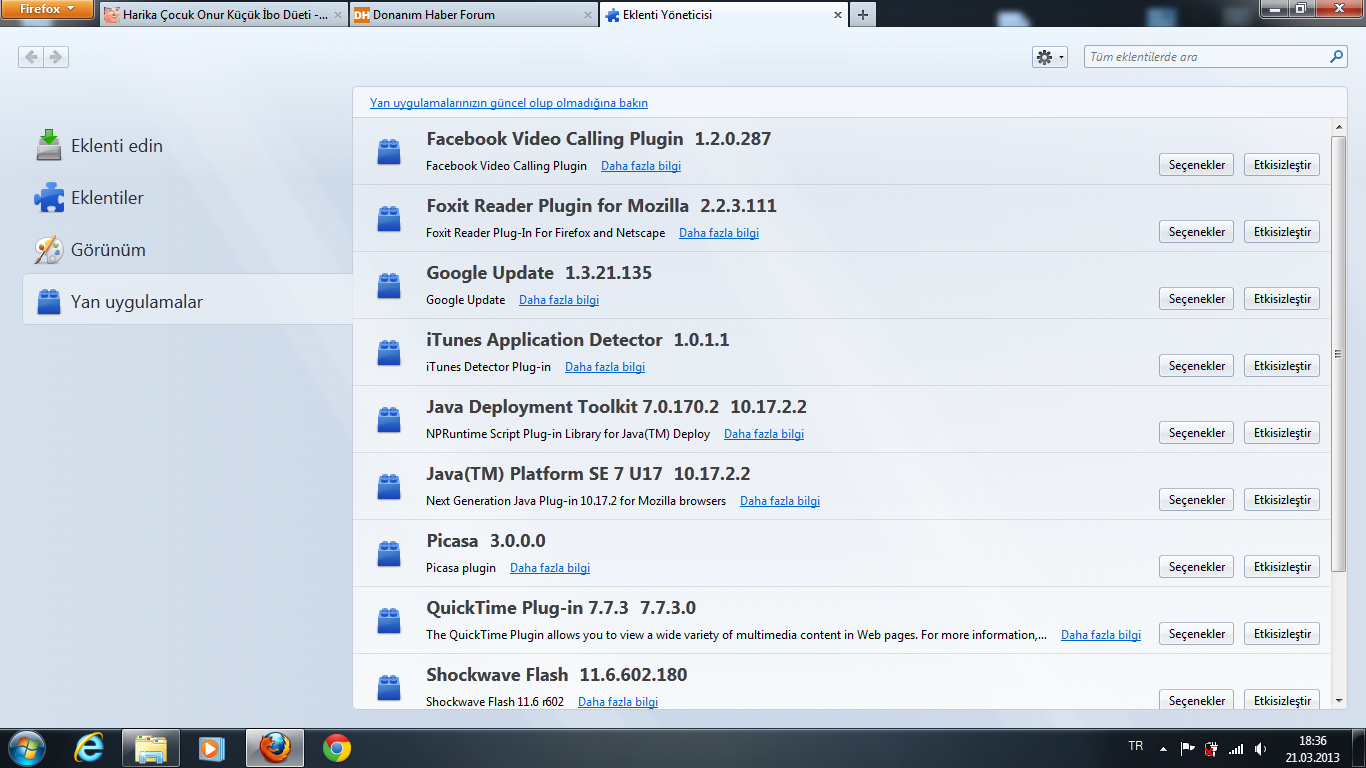Screen dimensions: 1366x768
Task: Launch media player from the taskbar
Action: click(x=211, y=748)
